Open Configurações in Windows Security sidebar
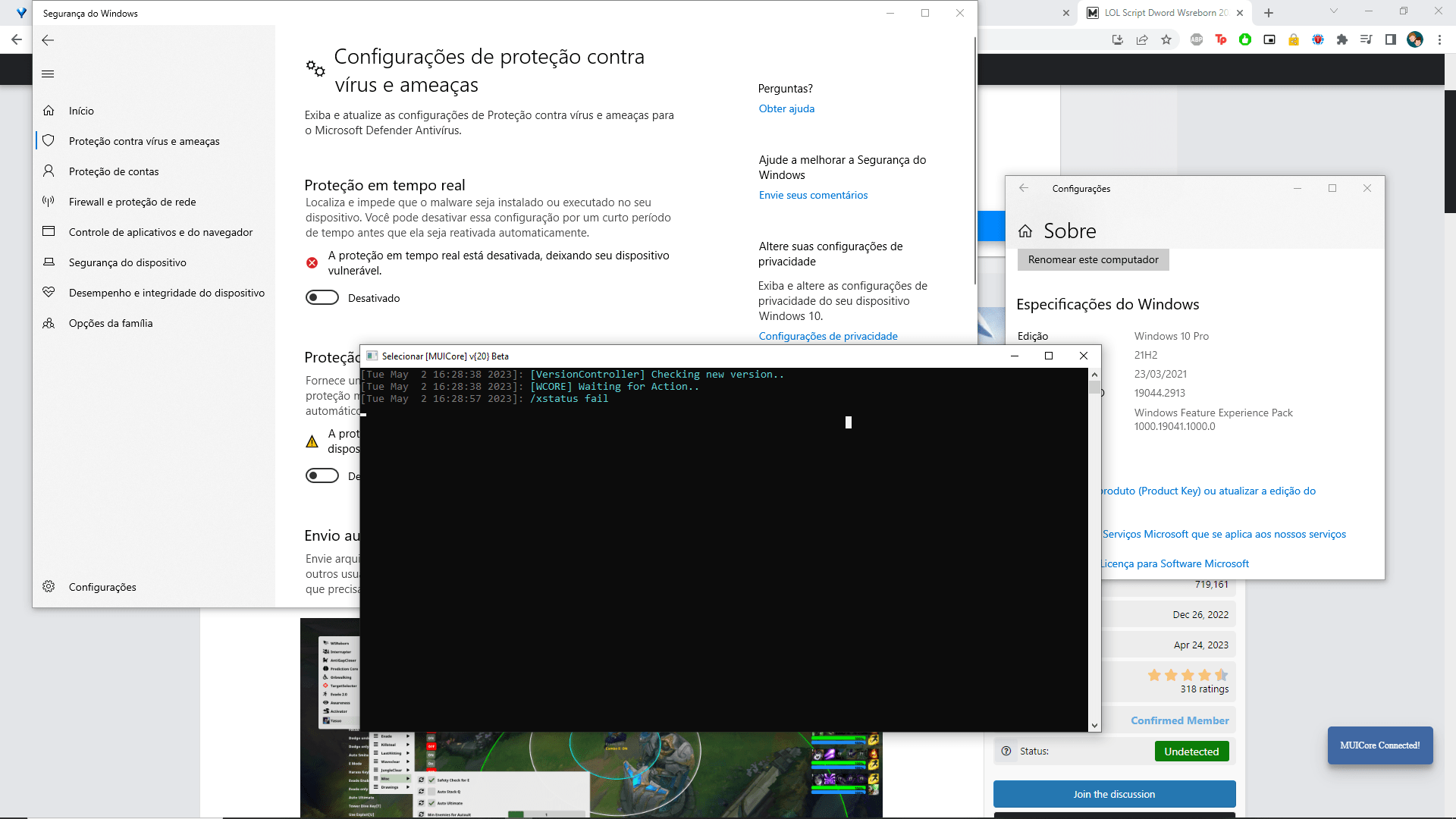This screenshot has height=819, width=1456. click(x=154, y=587)
